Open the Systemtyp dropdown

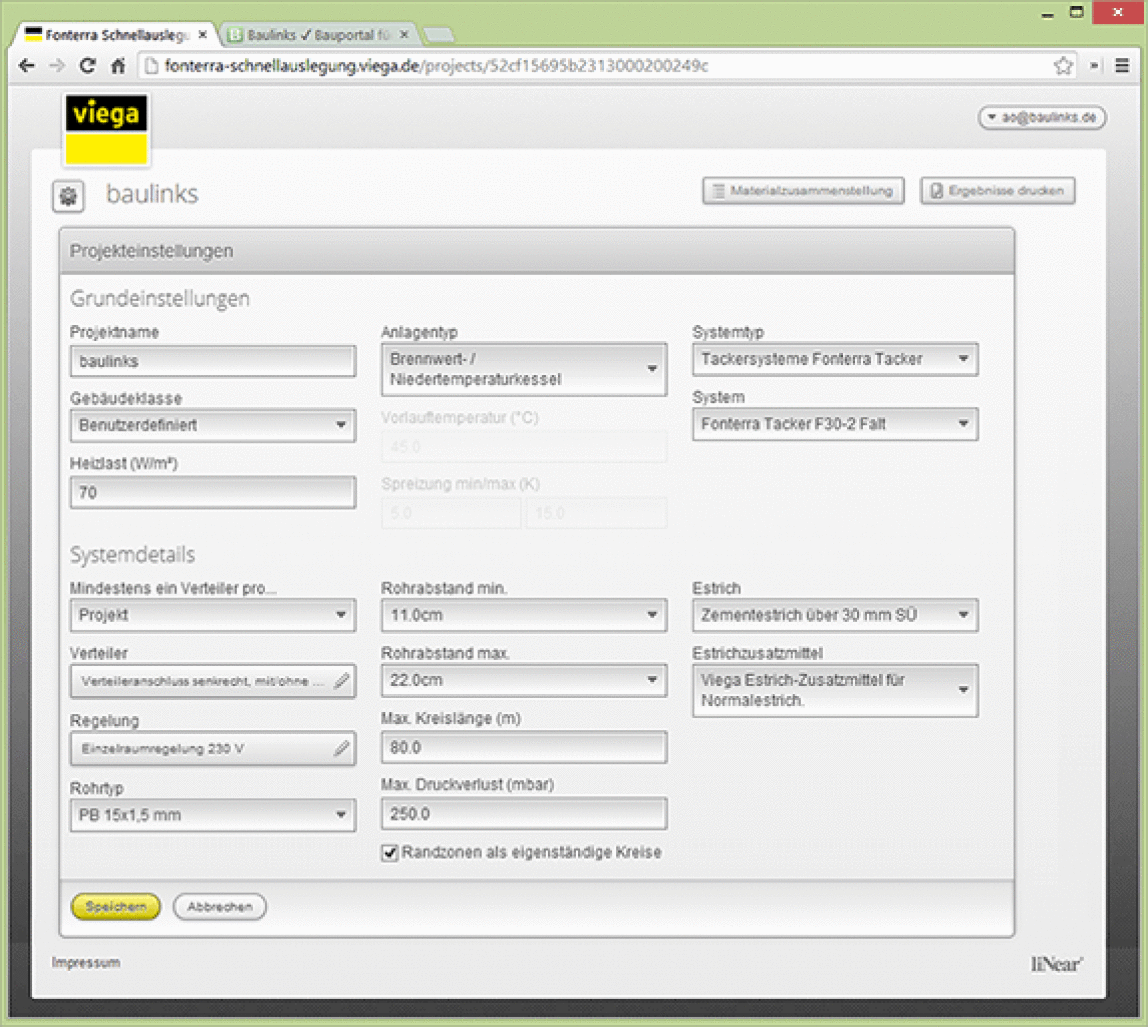coord(835,359)
